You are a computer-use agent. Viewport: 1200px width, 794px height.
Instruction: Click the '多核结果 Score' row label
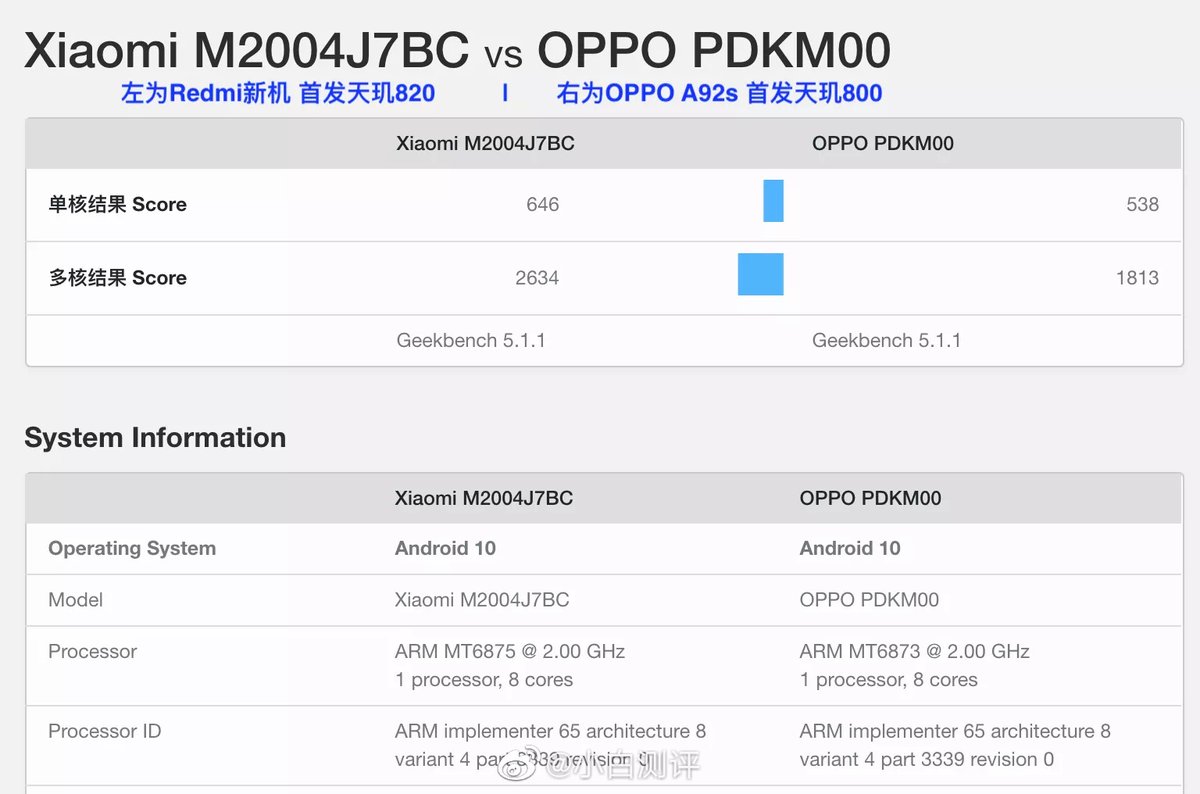tap(118, 278)
